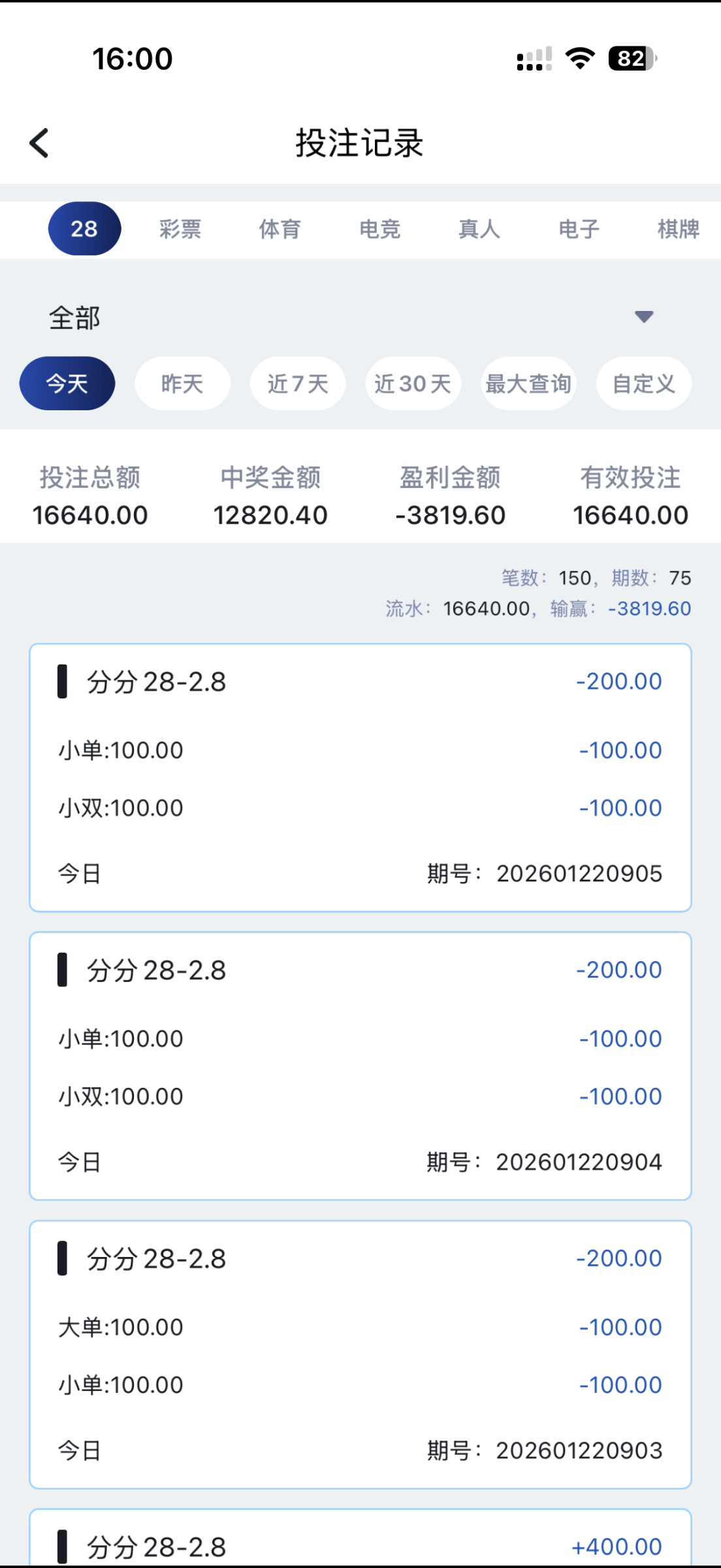The height and width of the screenshot is (1568, 721).
Task: Switch to the 体育 tab
Action: 280,229
